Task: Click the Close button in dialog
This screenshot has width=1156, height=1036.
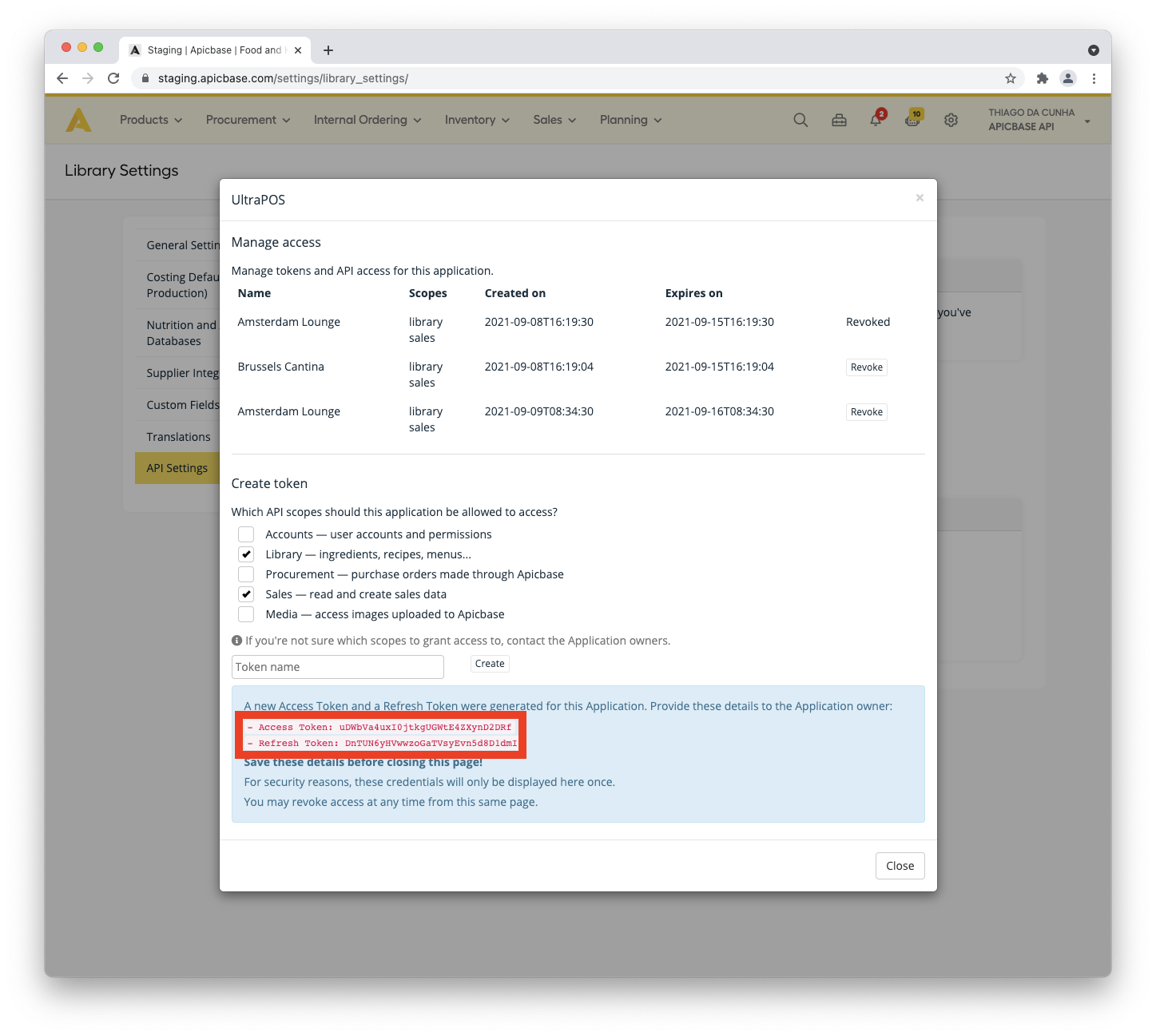Action: [x=900, y=866]
